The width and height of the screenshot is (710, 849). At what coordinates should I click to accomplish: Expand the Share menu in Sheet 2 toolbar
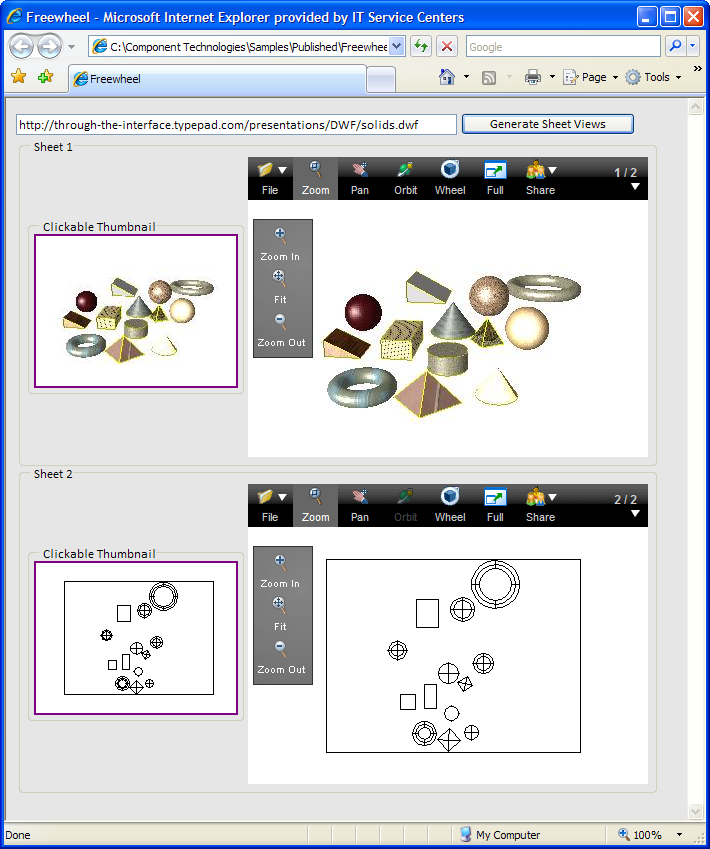coord(541,505)
